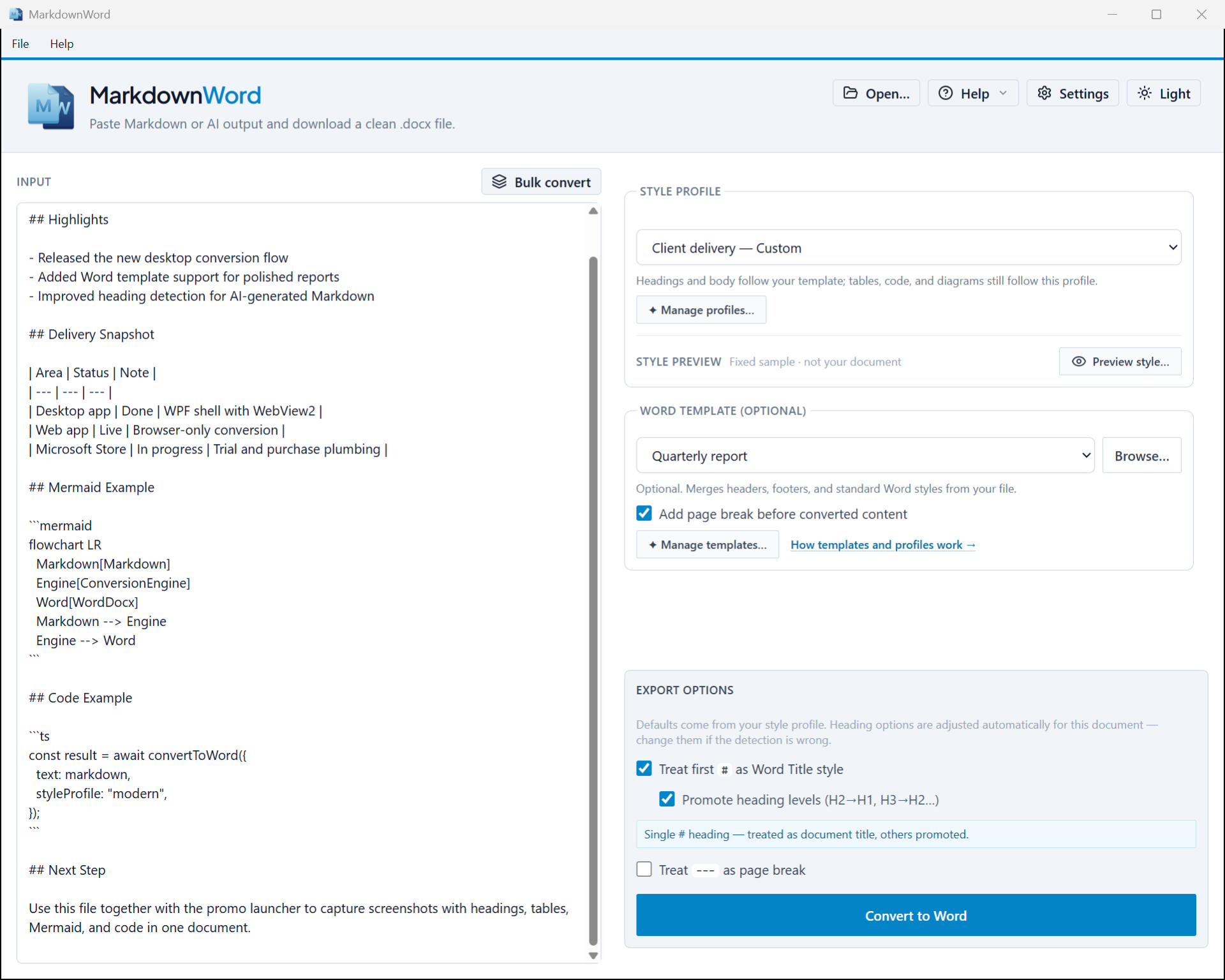Toggle Treat first # as Word Title style
1225x980 pixels.
[x=644, y=769]
